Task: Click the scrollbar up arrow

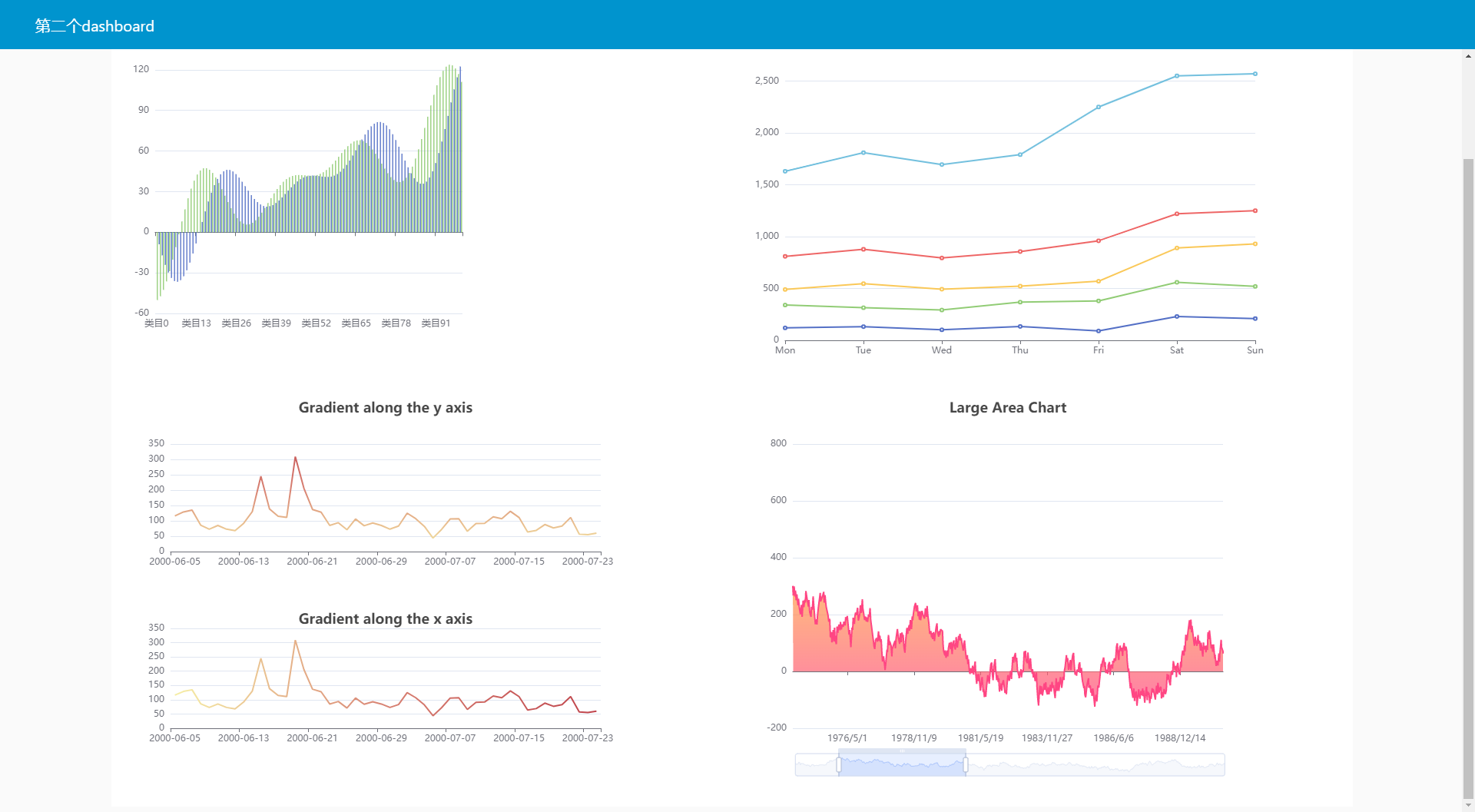Action: click(1469, 55)
